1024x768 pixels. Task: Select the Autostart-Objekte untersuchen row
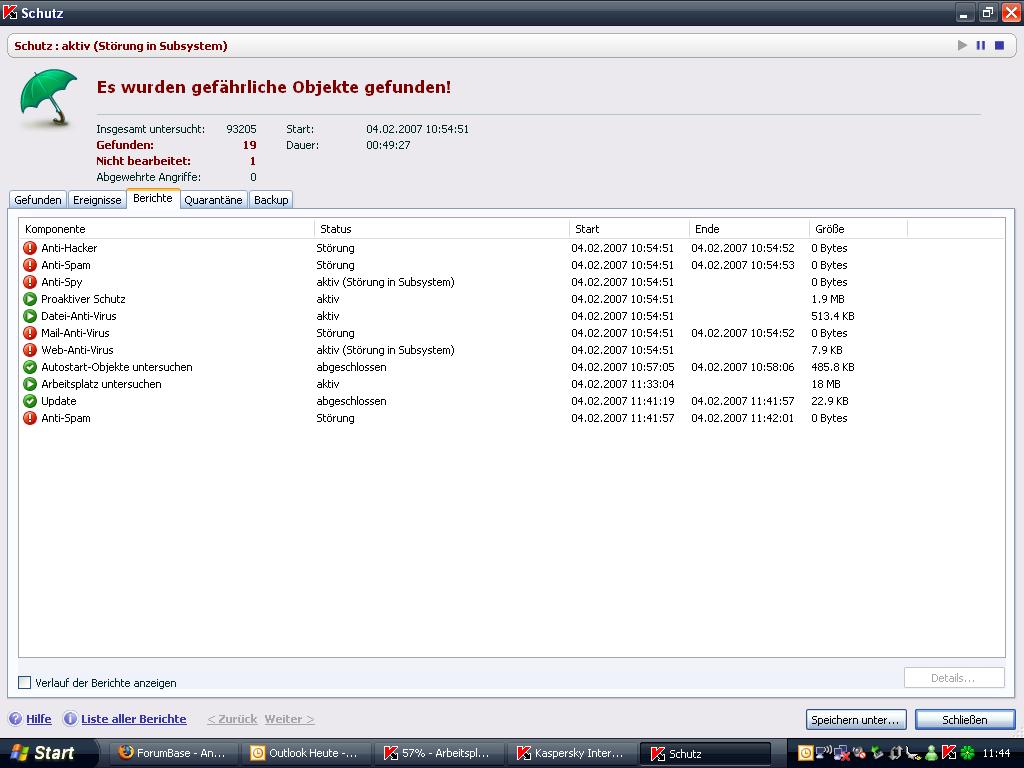click(x=512, y=367)
